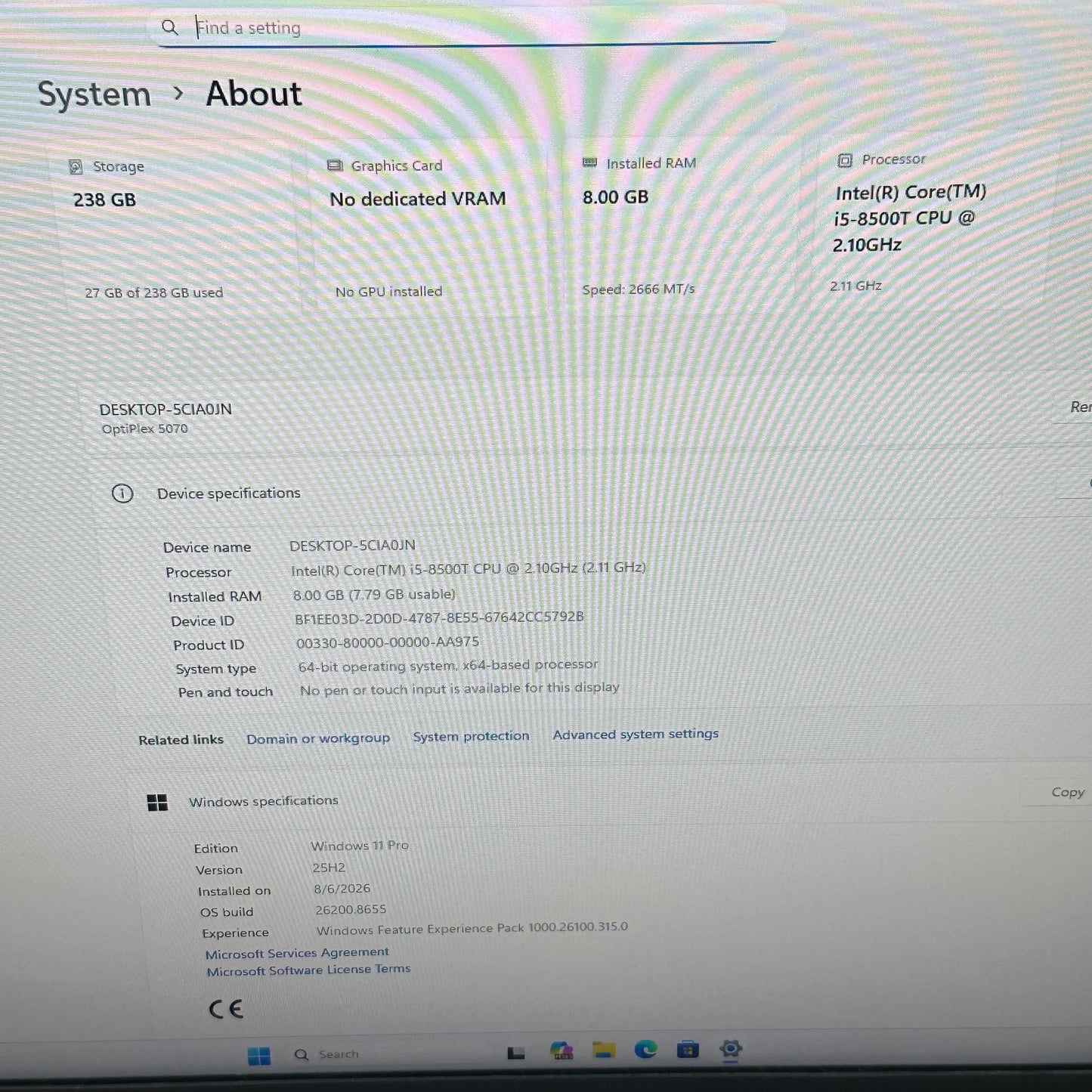Click the CE mark icon
This screenshot has height=1092, width=1092.
(x=226, y=1009)
